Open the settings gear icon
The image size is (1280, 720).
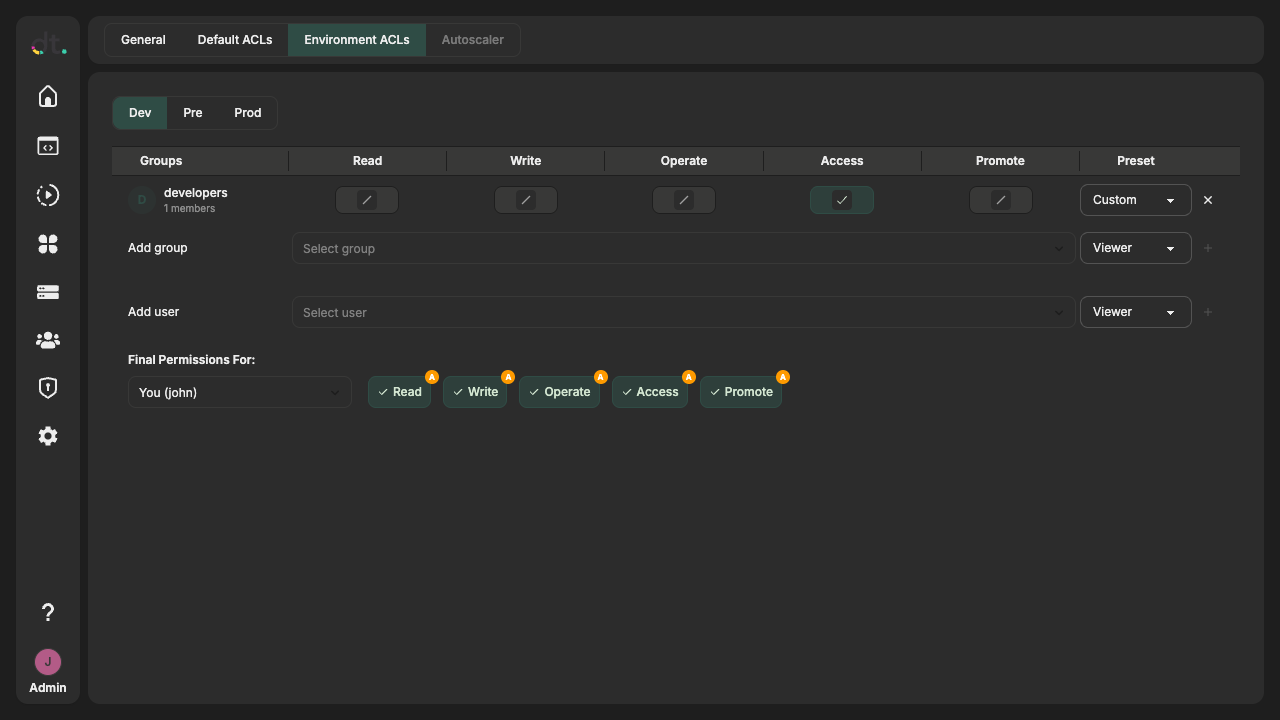click(48, 436)
